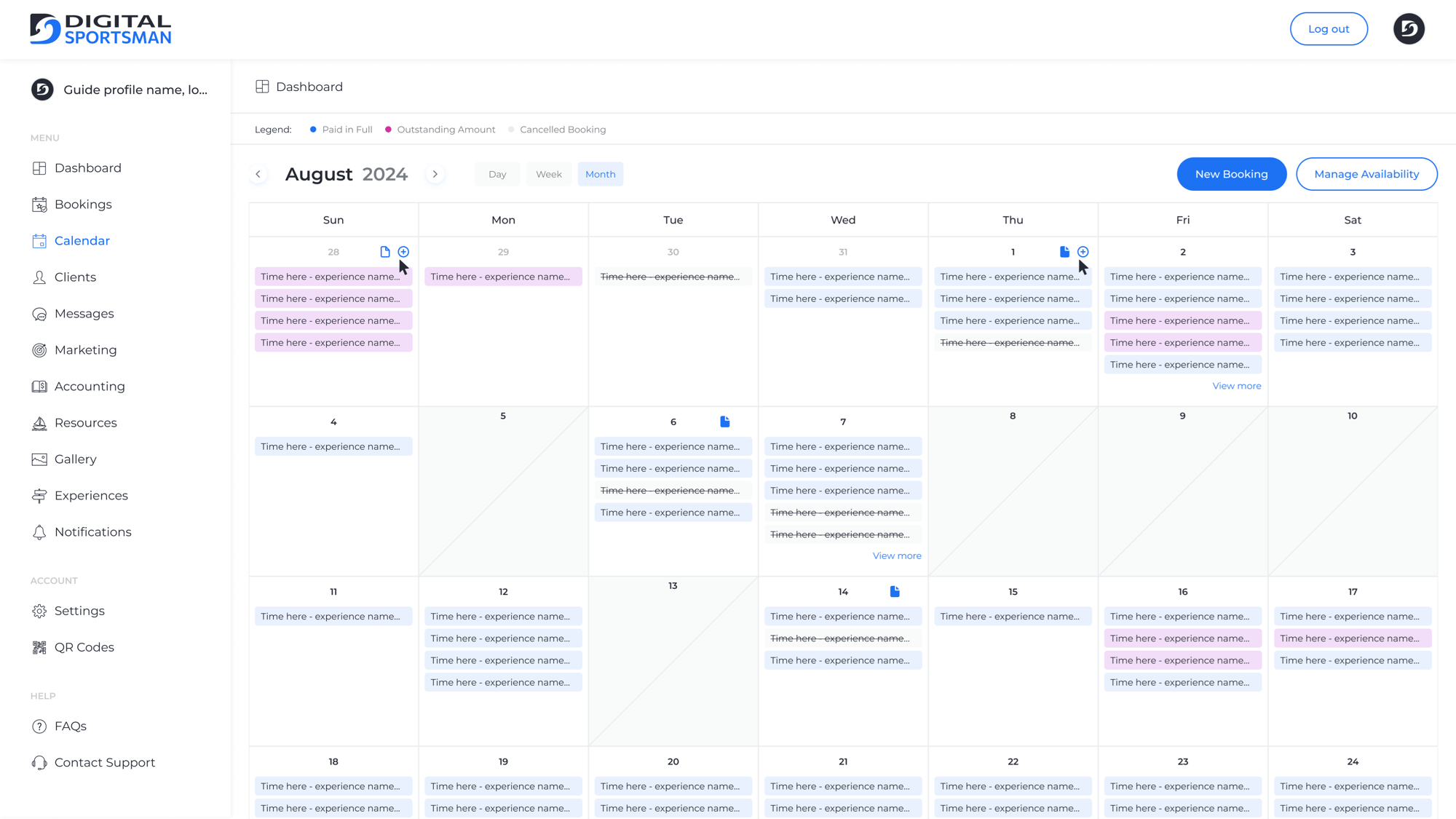Screen dimensions: 1456x819
Task: Click the Gallery picture icon
Action: coord(39,459)
